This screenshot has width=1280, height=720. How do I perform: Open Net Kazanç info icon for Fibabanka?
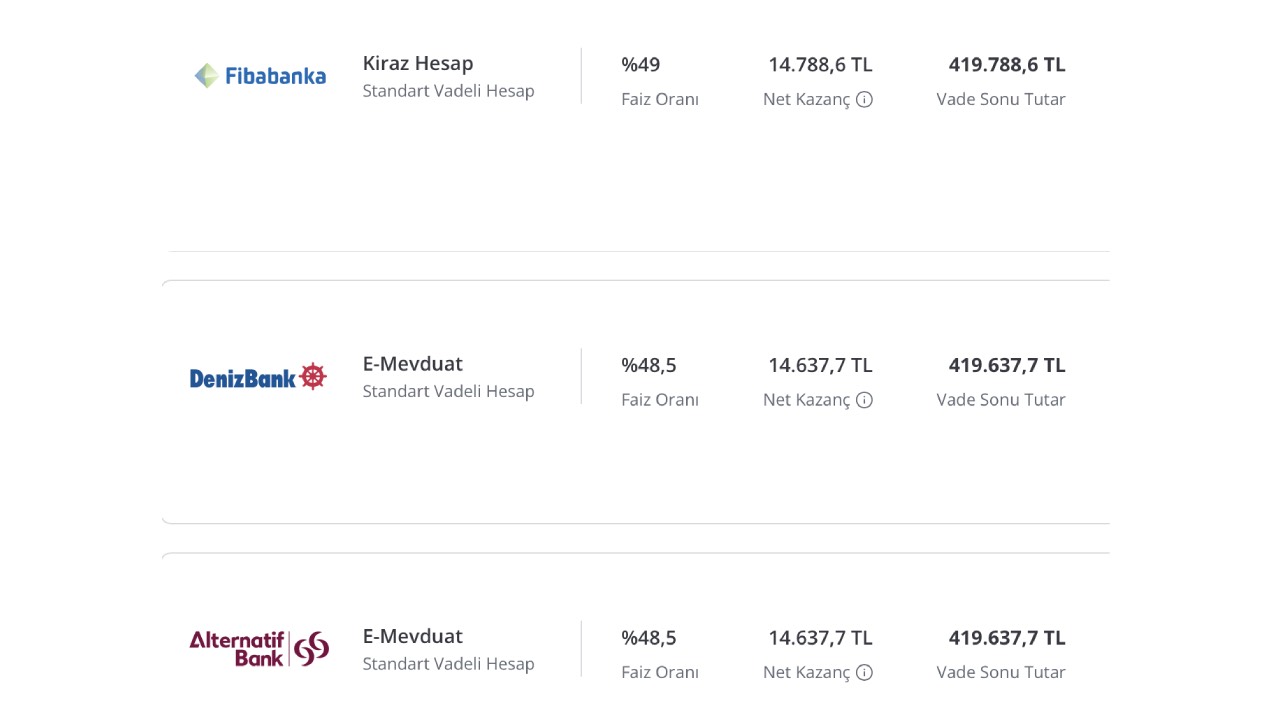coord(865,99)
